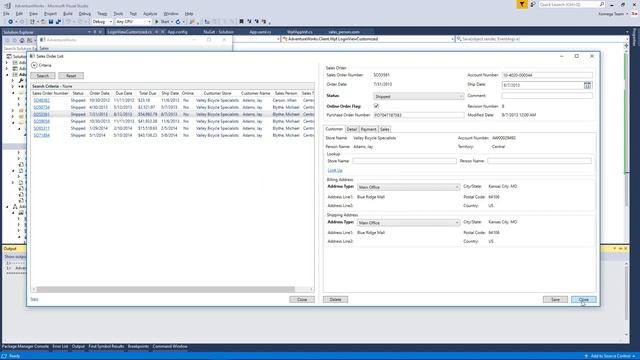640x360 pixels.
Task: Switch to the Error List bottom tab
Action: pyautogui.click(x=60, y=347)
